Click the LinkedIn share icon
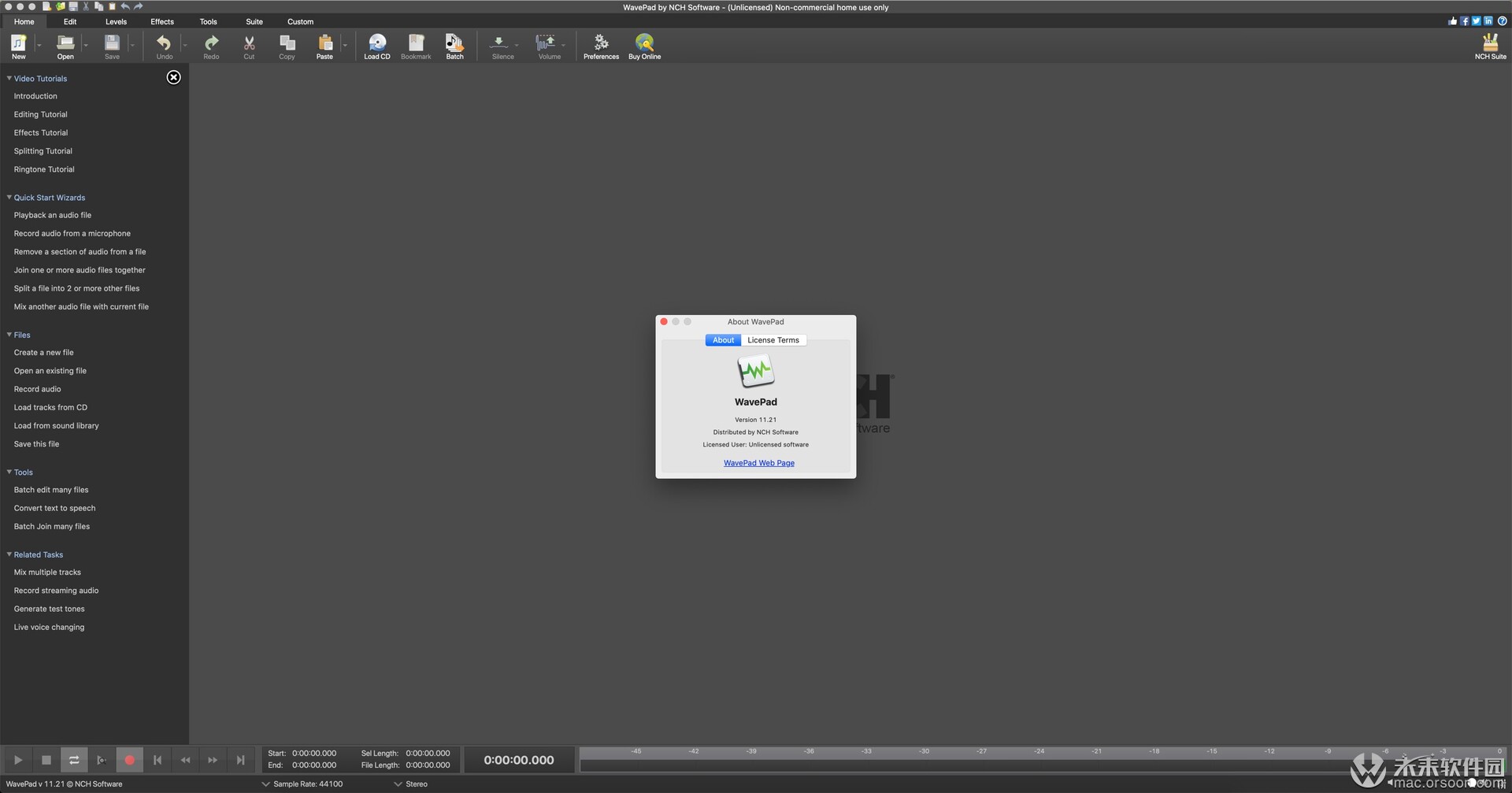Viewport: 1512px width, 793px height. click(1488, 21)
